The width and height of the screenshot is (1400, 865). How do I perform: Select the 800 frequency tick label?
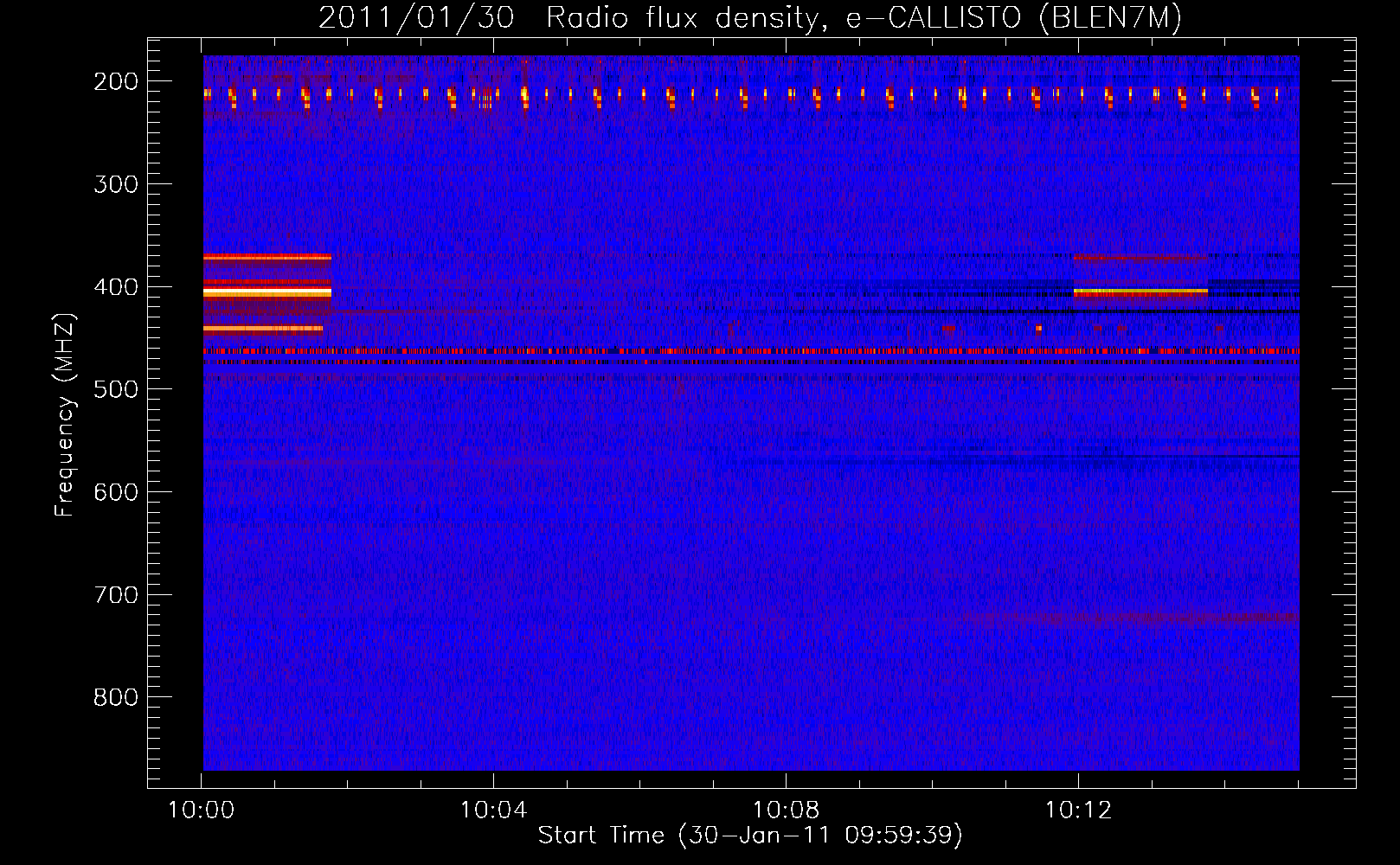pyautogui.click(x=116, y=697)
